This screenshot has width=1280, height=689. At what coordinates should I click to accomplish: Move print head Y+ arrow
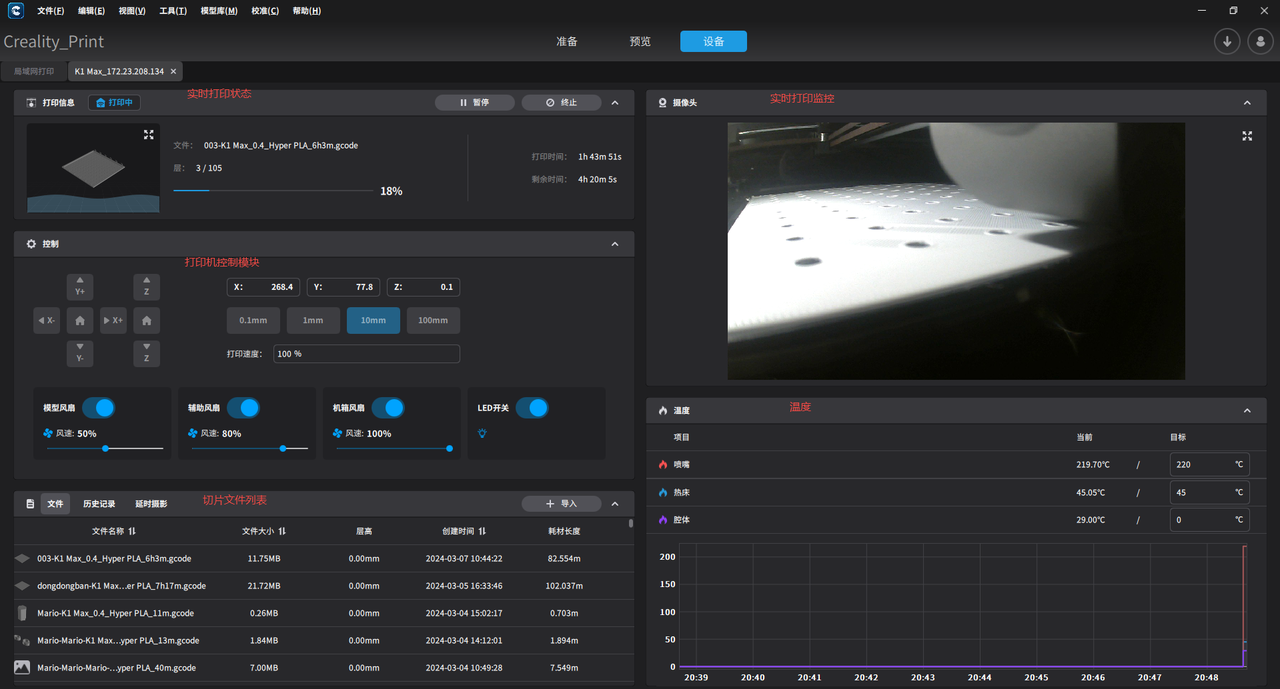80,287
